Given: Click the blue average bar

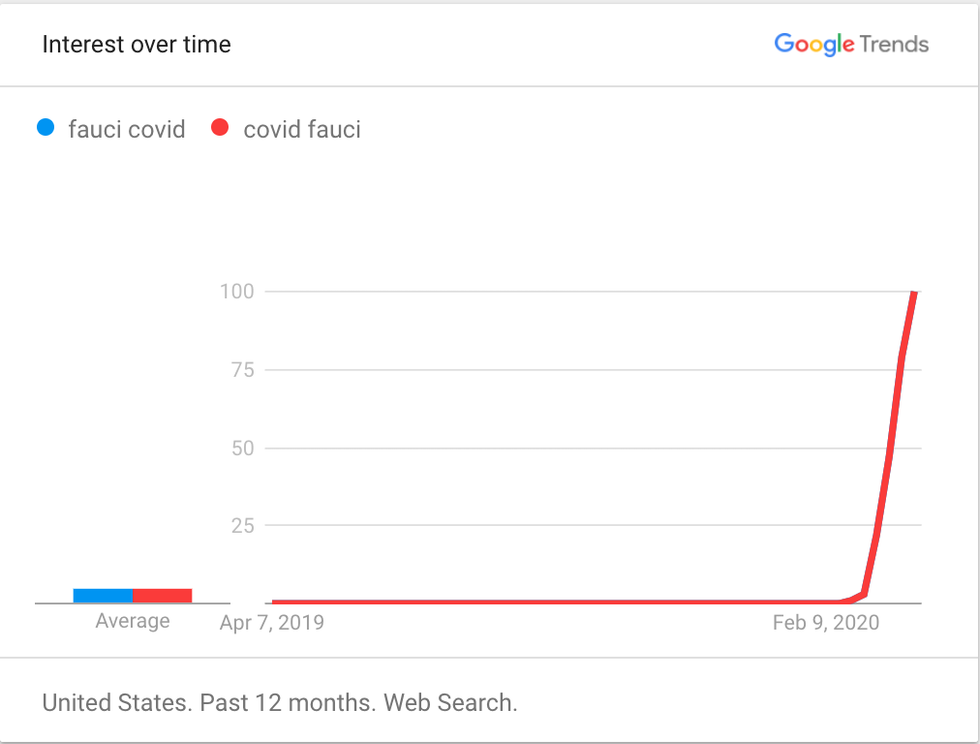Looking at the screenshot, I should (x=103, y=595).
